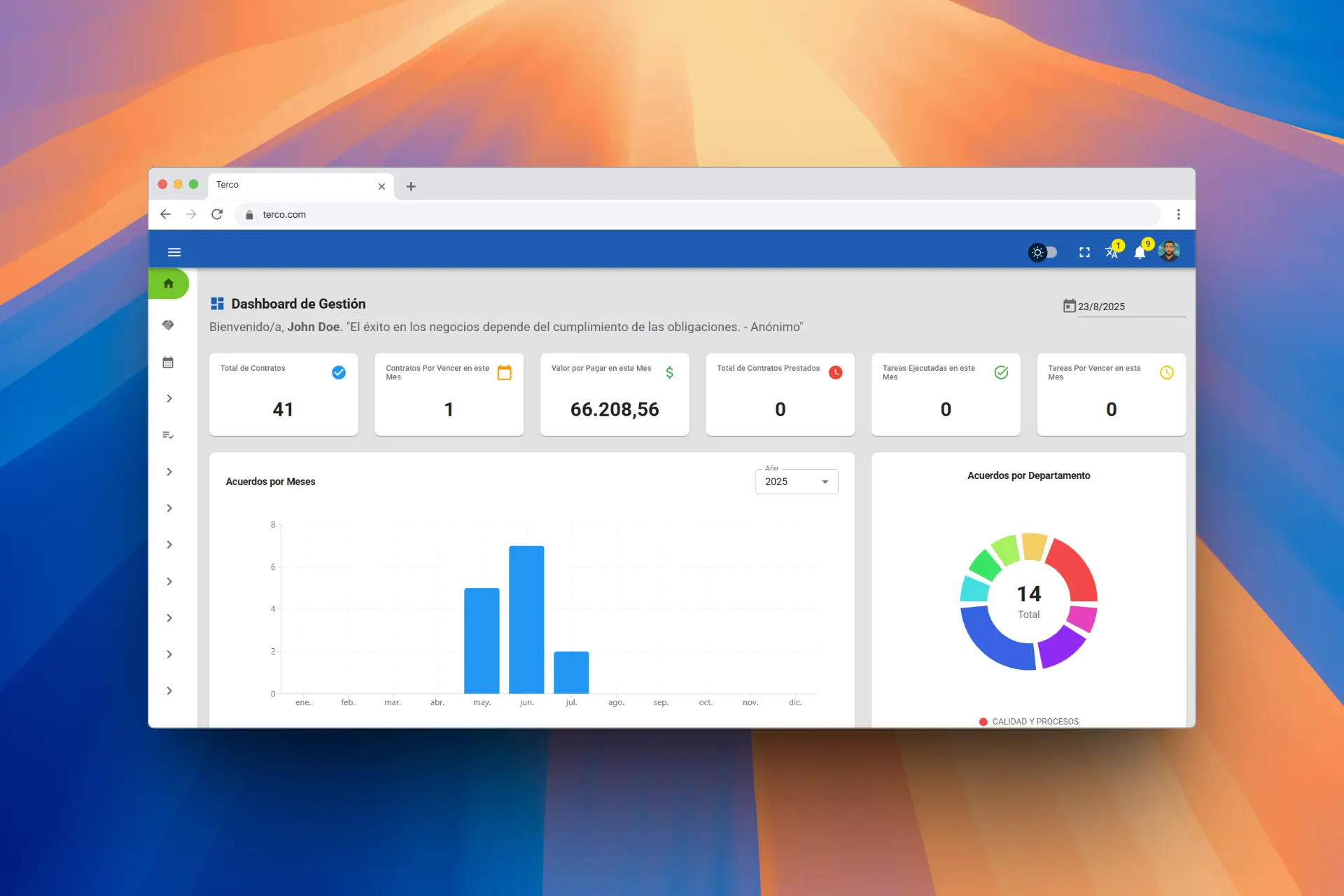Open the Año 2025 dropdown

[797, 482]
